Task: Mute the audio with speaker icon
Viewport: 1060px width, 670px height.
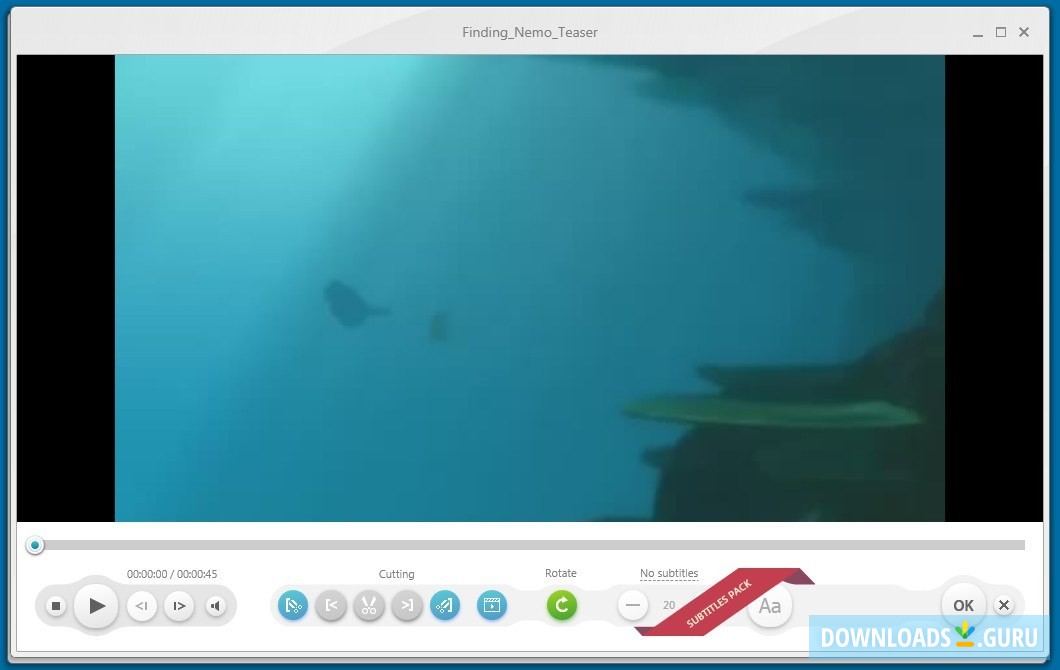Action: 216,606
